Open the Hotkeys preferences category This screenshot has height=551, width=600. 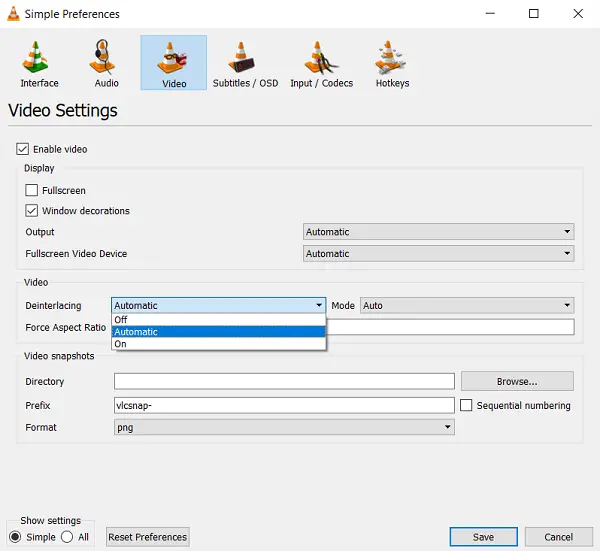click(392, 64)
